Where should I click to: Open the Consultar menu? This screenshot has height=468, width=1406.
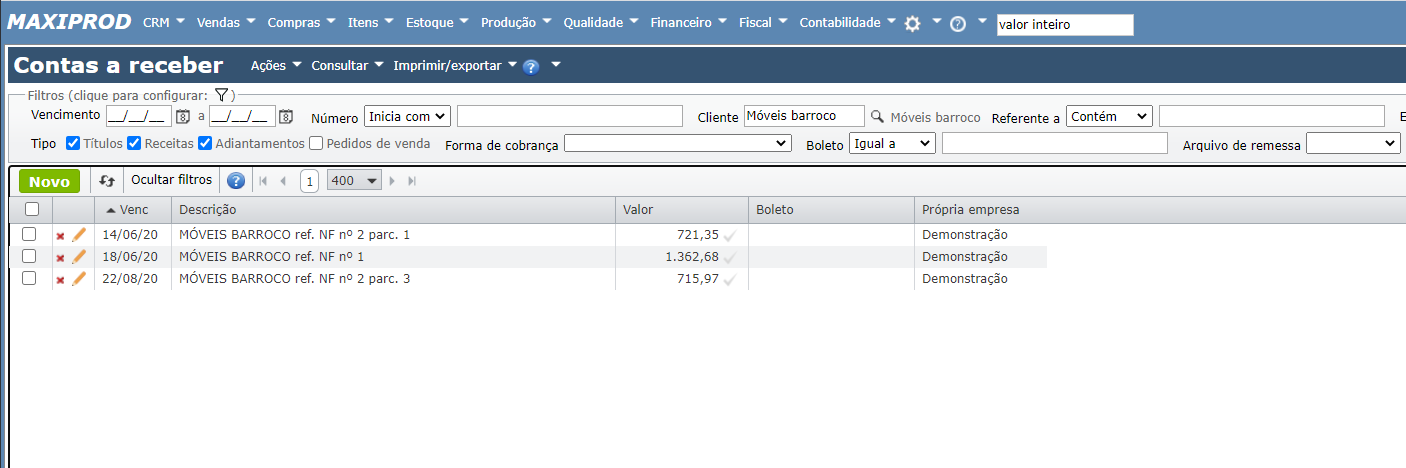point(348,65)
